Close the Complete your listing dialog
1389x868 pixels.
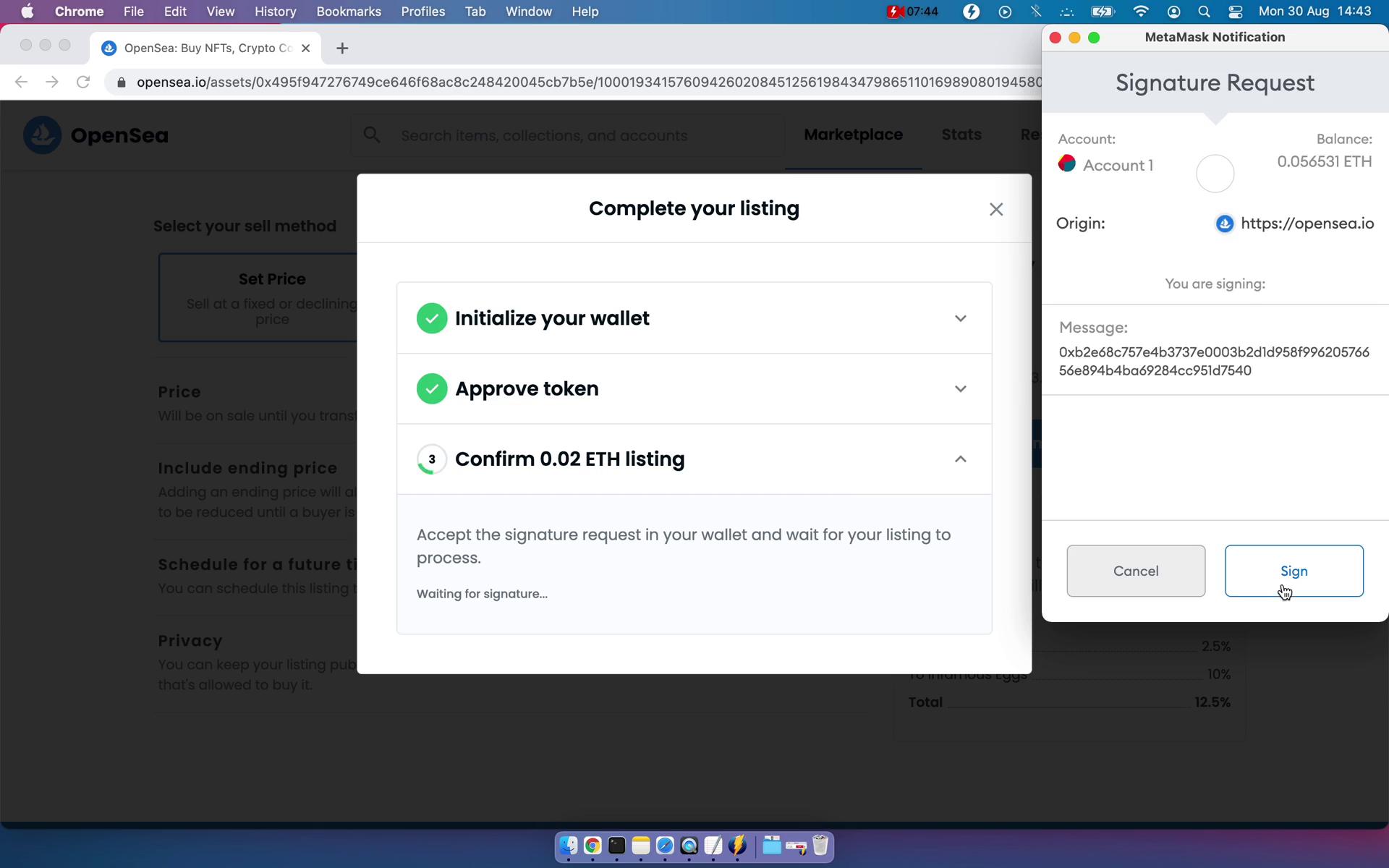[996, 209]
